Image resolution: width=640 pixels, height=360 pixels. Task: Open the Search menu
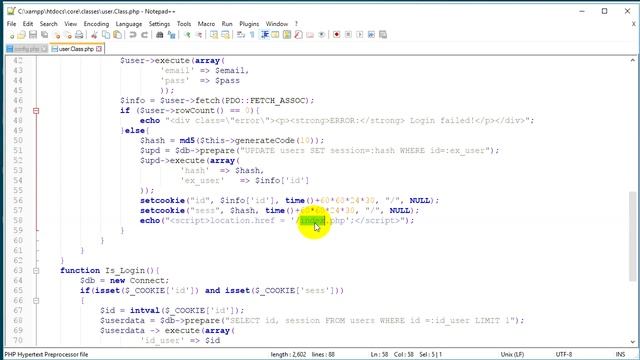coord(49,24)
